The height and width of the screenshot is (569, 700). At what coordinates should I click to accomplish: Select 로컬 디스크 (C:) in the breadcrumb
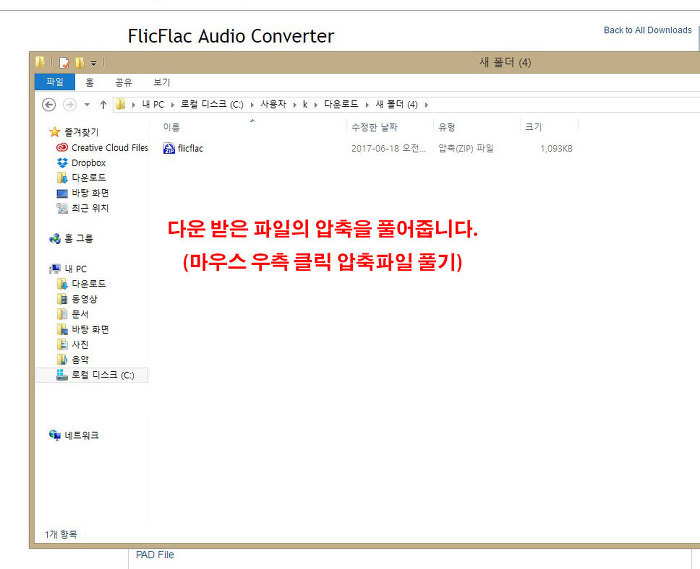pyautogui.click(x=212, y=104)
